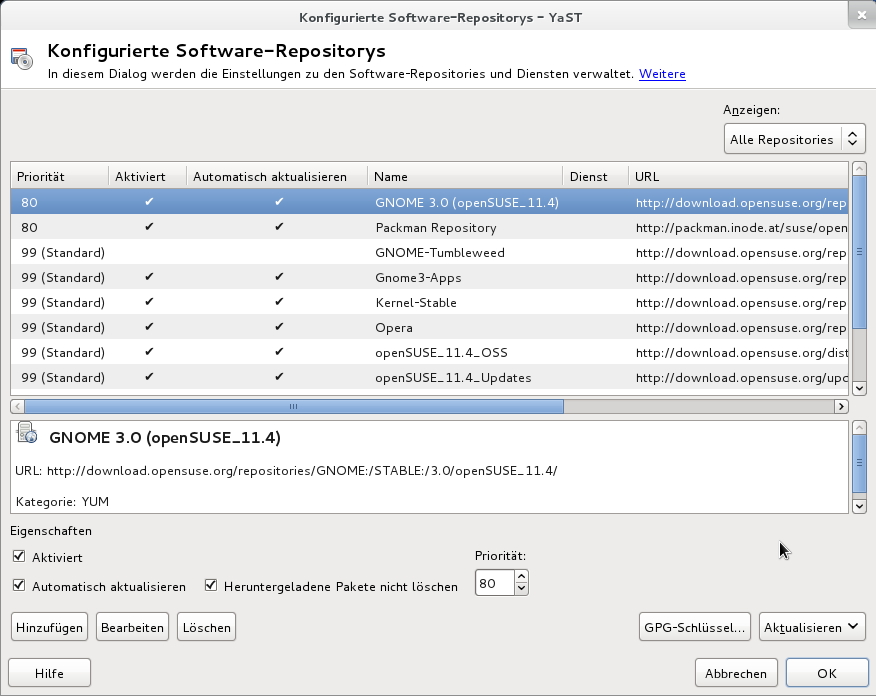
Task: Confirm changes with OK
Action: click(827, 672)
